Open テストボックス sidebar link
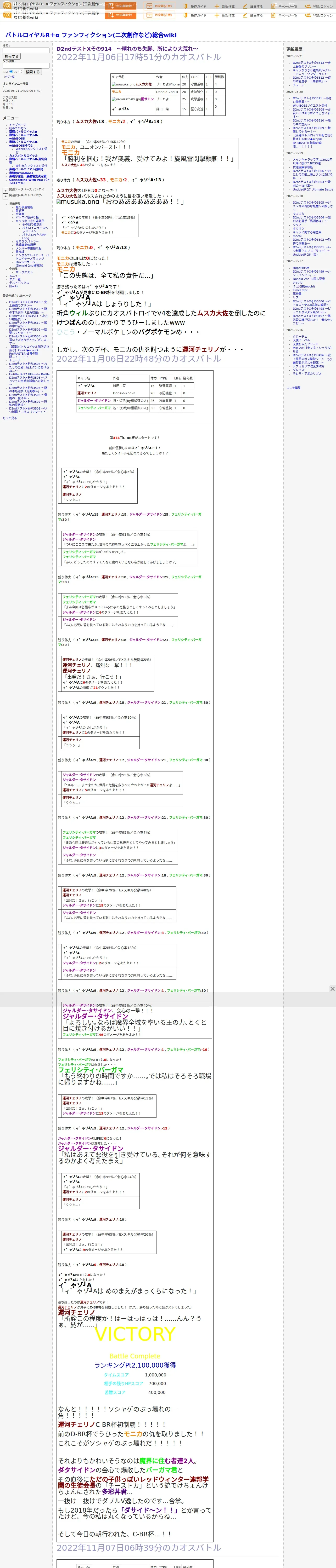 pos(19,283)
